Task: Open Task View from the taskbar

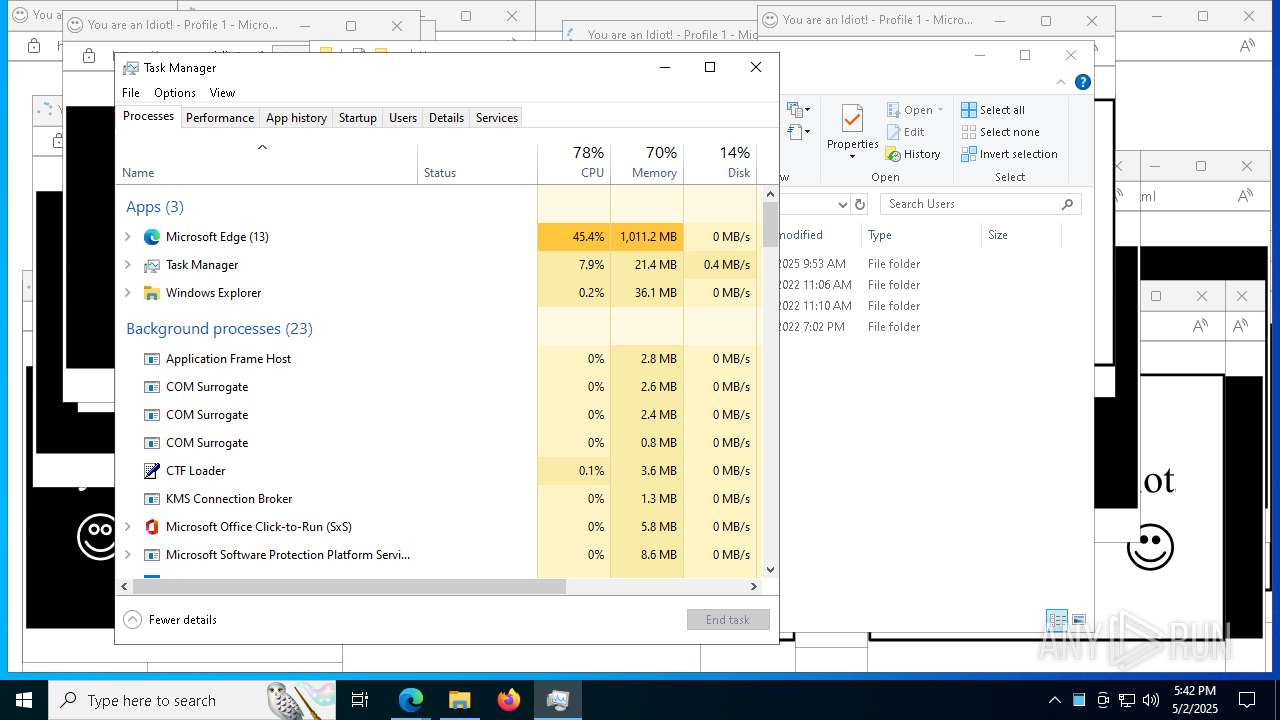Action: point(360,700)
